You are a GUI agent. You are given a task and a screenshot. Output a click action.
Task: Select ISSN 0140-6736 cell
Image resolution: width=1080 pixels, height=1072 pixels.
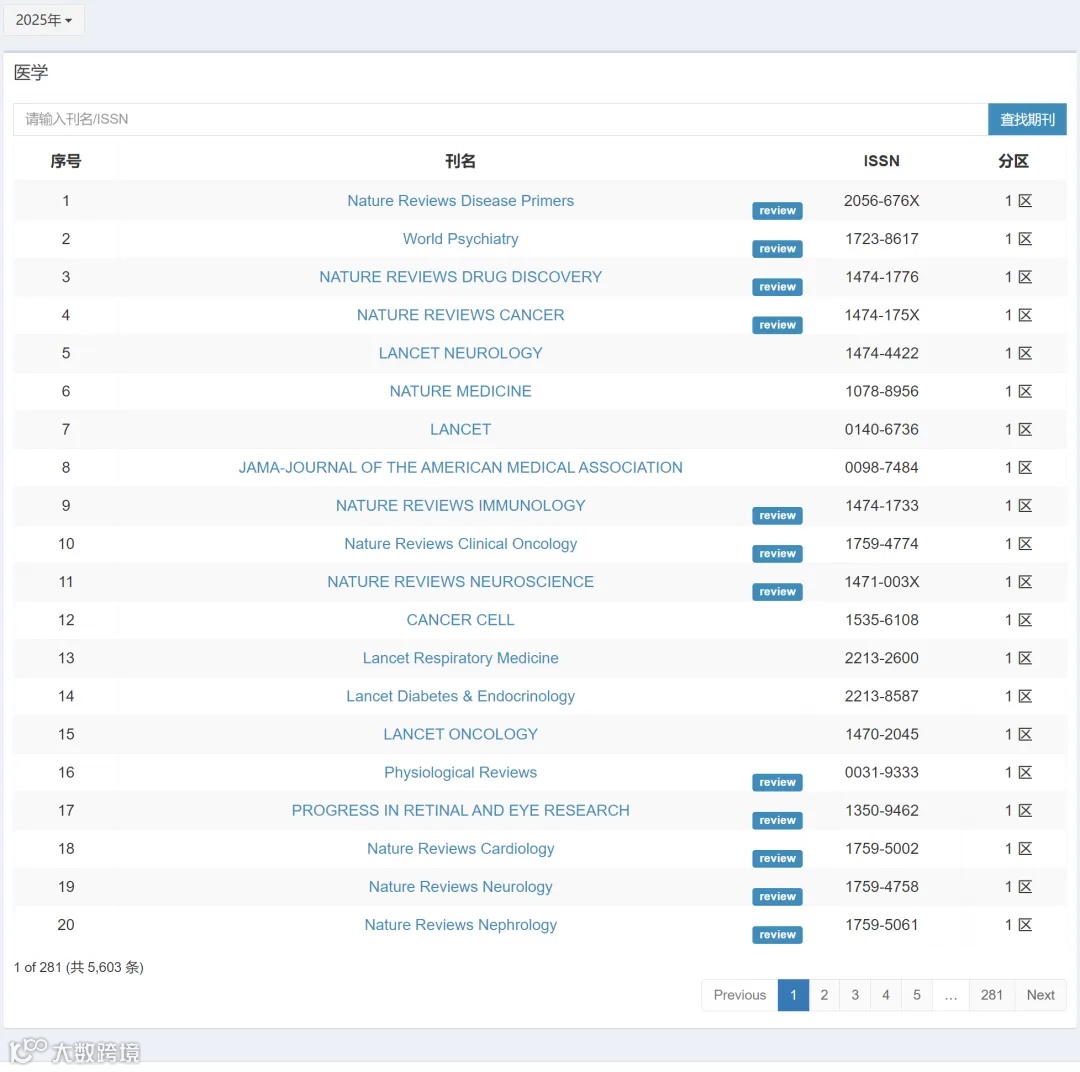pos(882,429)
